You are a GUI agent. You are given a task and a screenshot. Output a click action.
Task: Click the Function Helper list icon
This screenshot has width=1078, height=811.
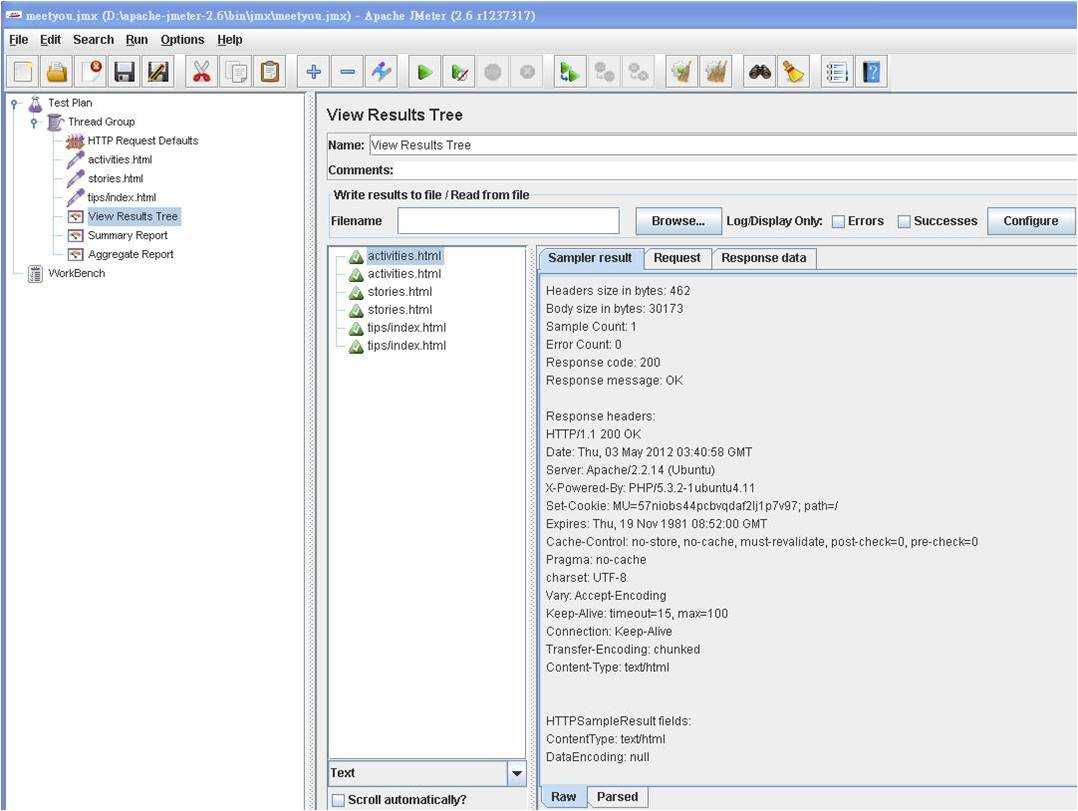[x=837, y=71]
